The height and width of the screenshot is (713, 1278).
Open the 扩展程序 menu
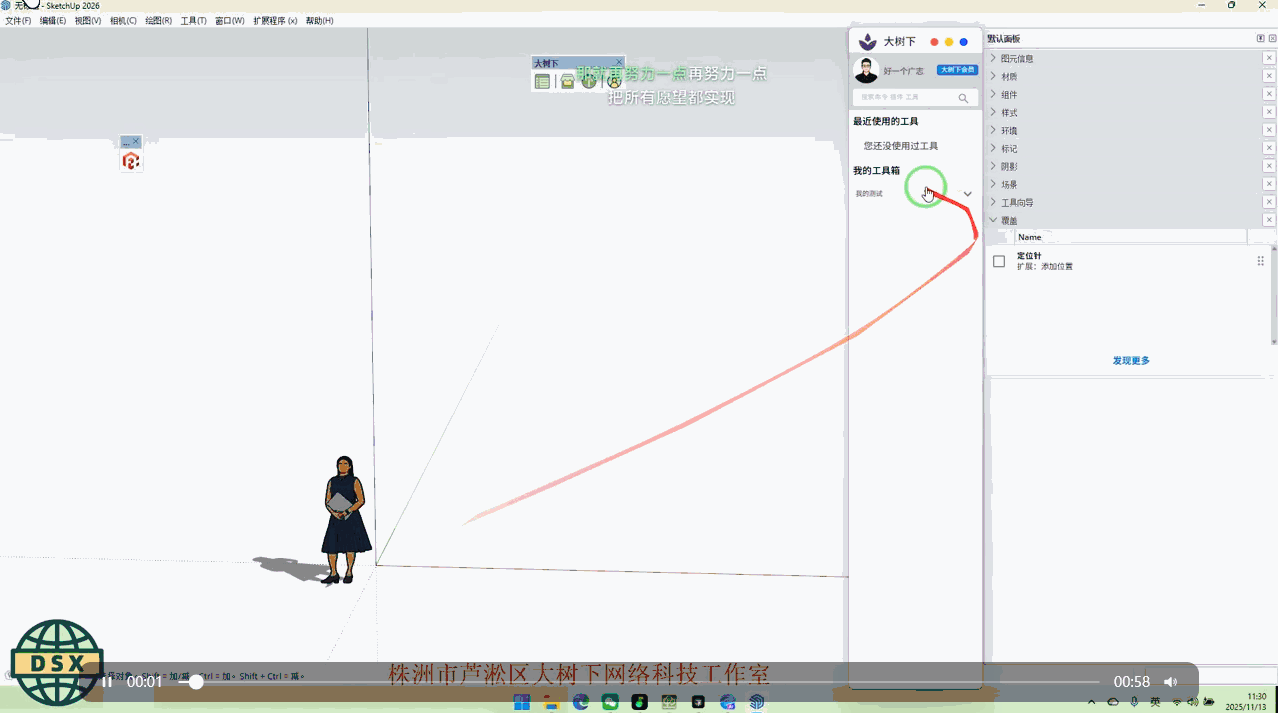tap(274, 20)
